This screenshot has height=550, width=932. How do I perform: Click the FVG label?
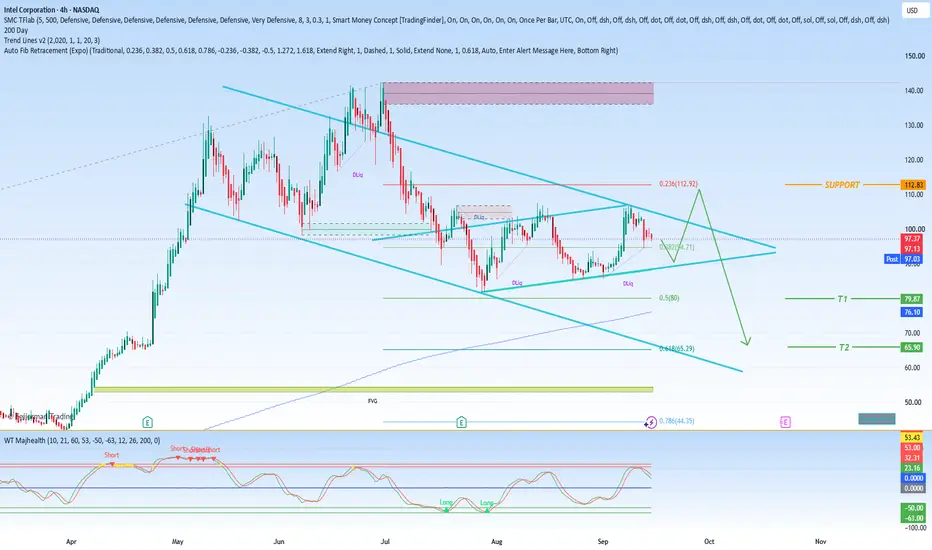point(373,401)
